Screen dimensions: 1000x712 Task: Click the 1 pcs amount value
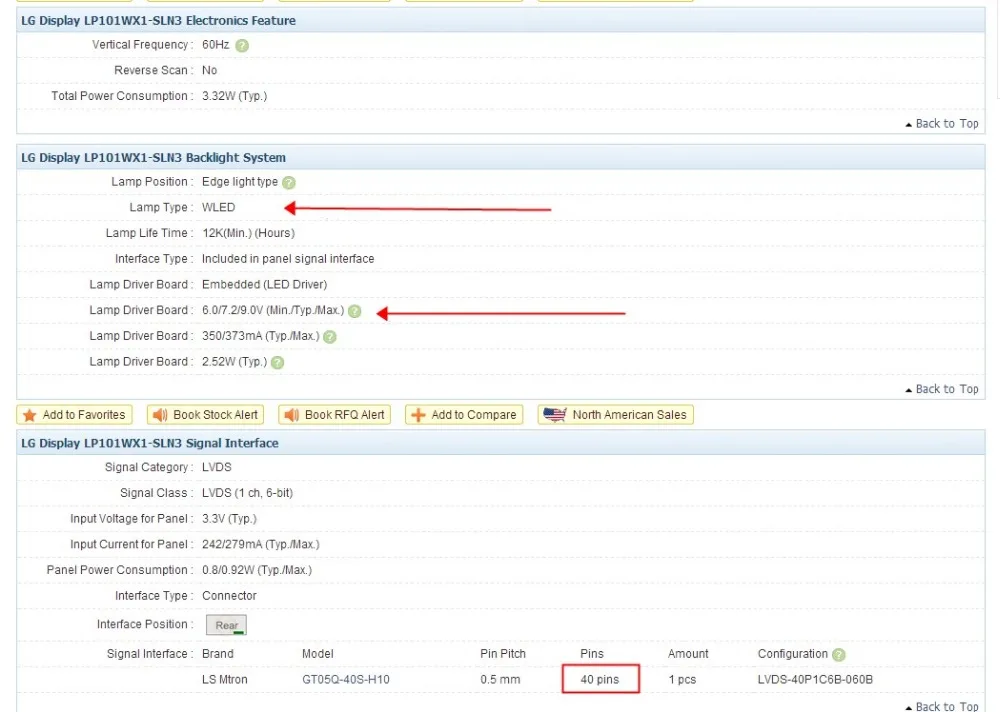point(682,679)
